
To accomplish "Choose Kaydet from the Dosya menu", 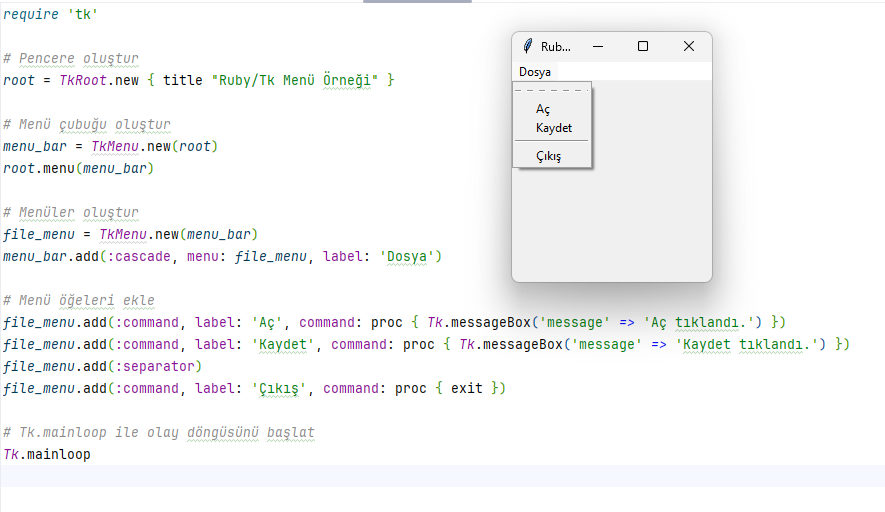I will (x=553, y=128).
